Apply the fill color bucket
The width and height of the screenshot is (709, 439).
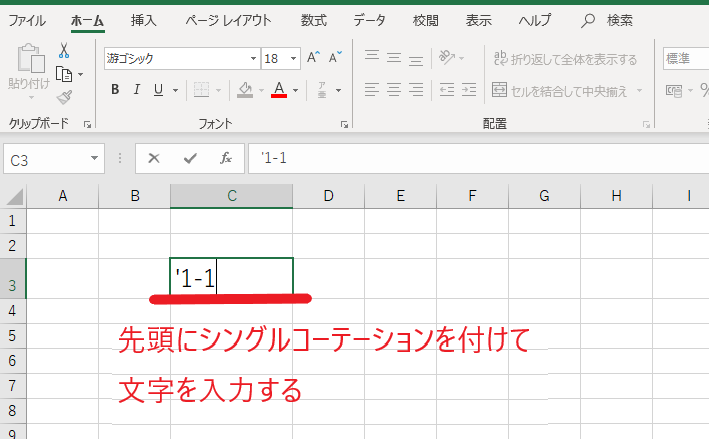245,90
